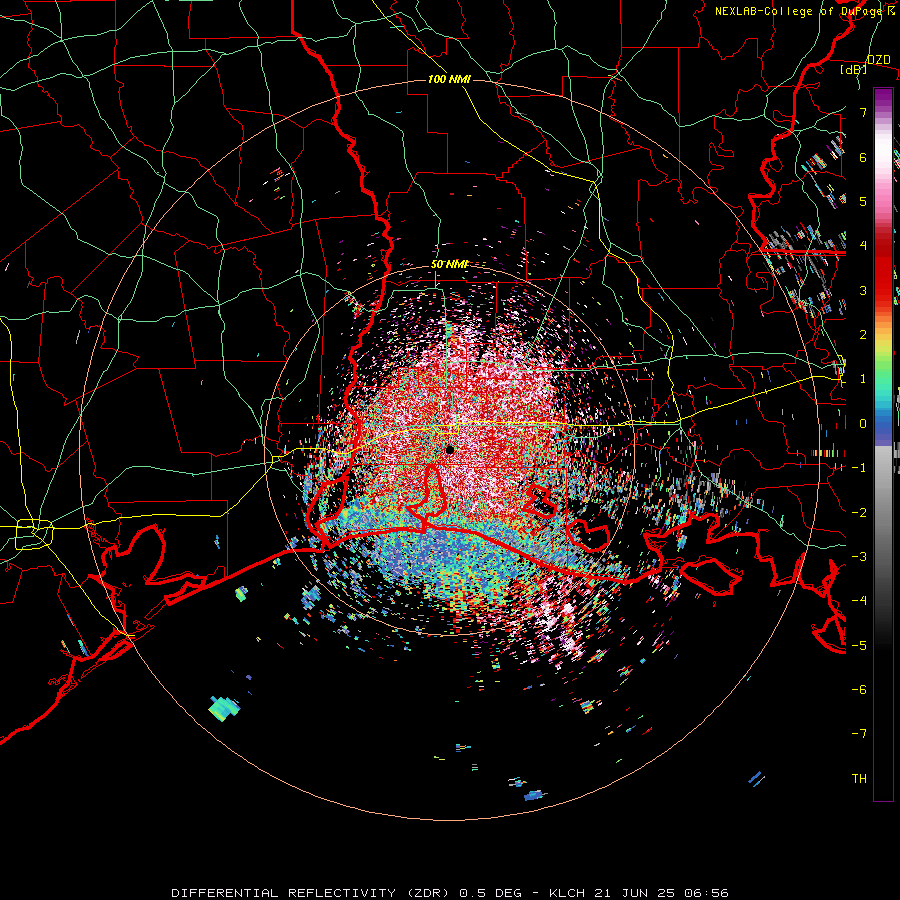Click the -2 value on the color scale

(859, 513)
